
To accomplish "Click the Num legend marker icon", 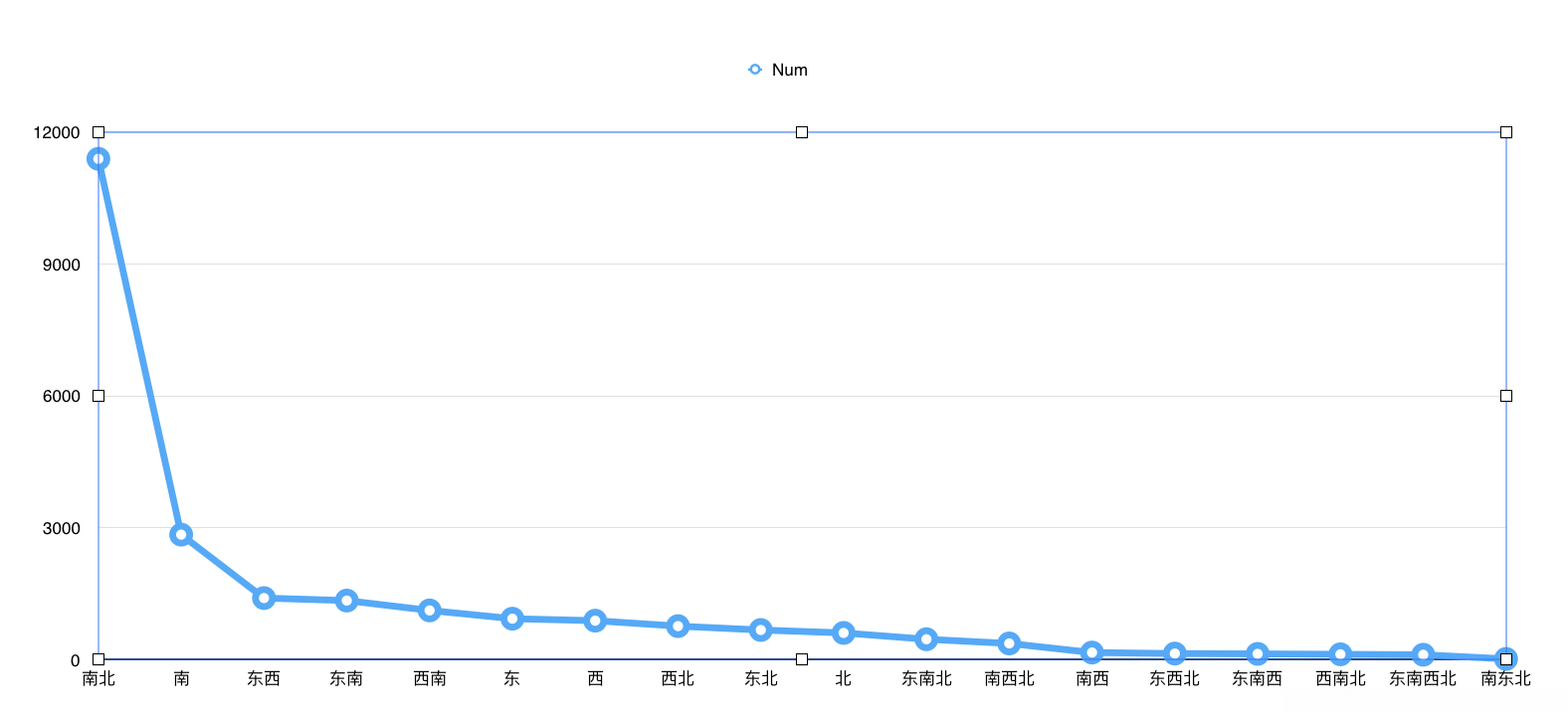I will [755, 70].
